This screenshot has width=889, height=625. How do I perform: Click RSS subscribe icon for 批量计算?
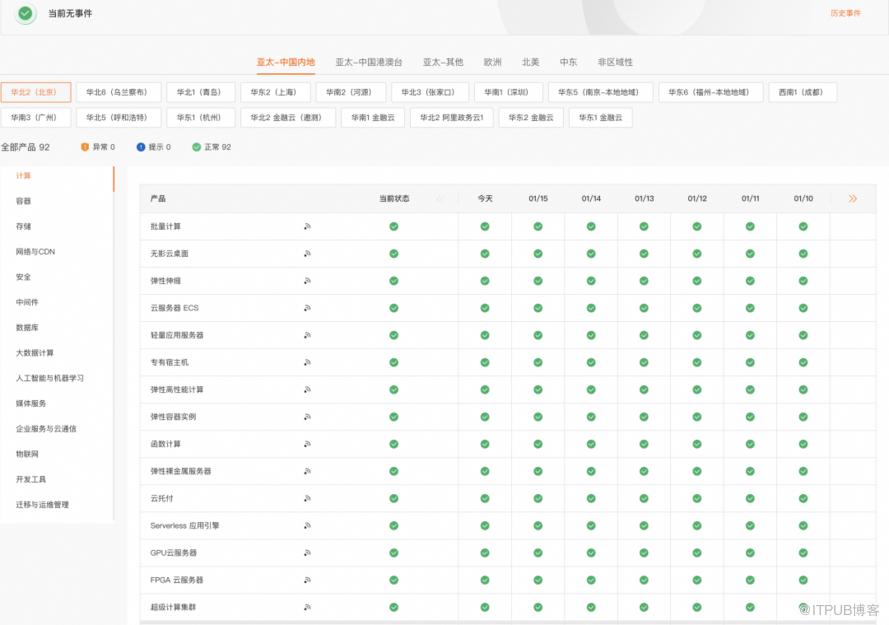[307, 226]
